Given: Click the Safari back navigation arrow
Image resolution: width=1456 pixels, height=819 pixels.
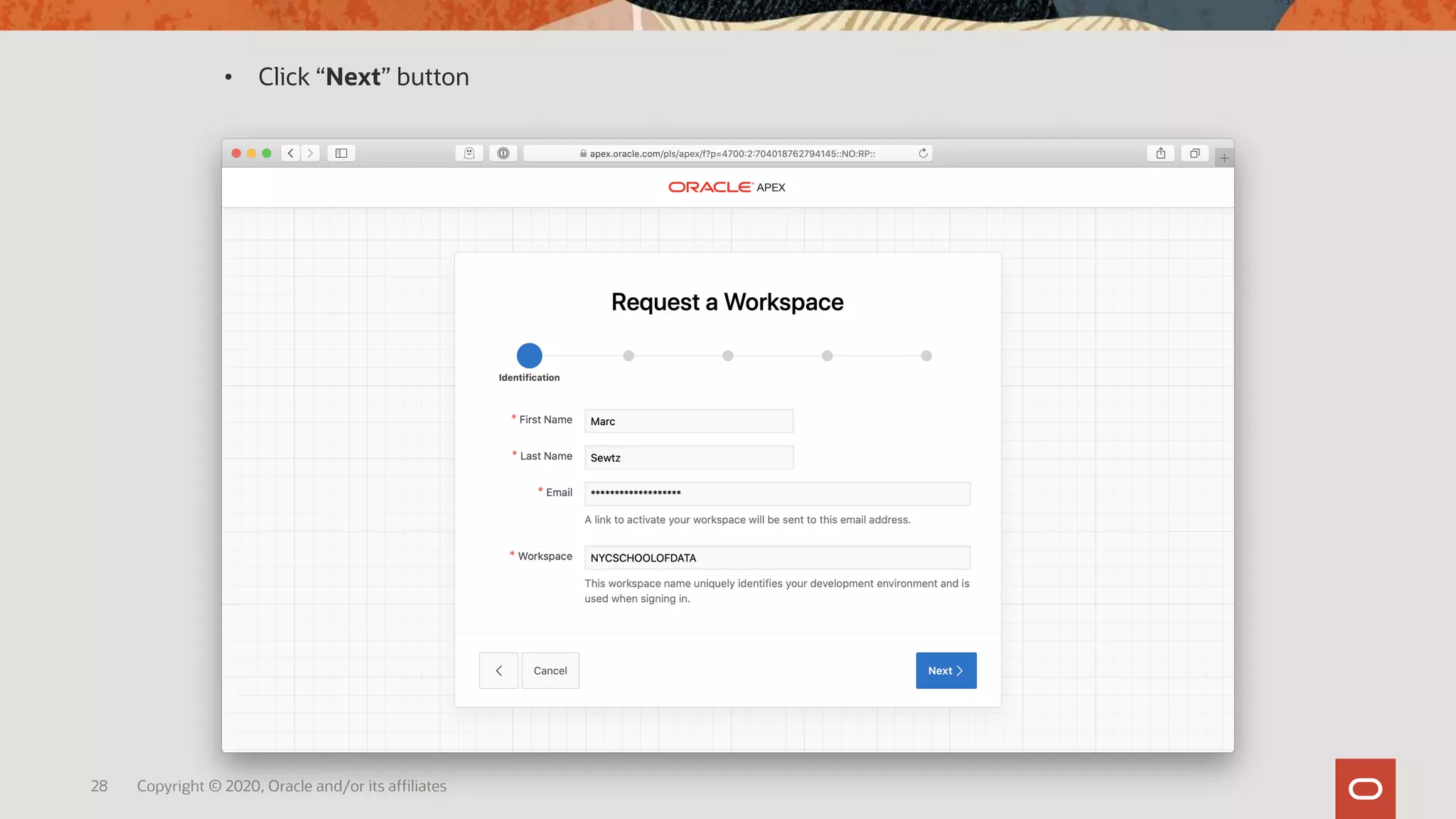Looking at the screenshot, I should [291, 153].
